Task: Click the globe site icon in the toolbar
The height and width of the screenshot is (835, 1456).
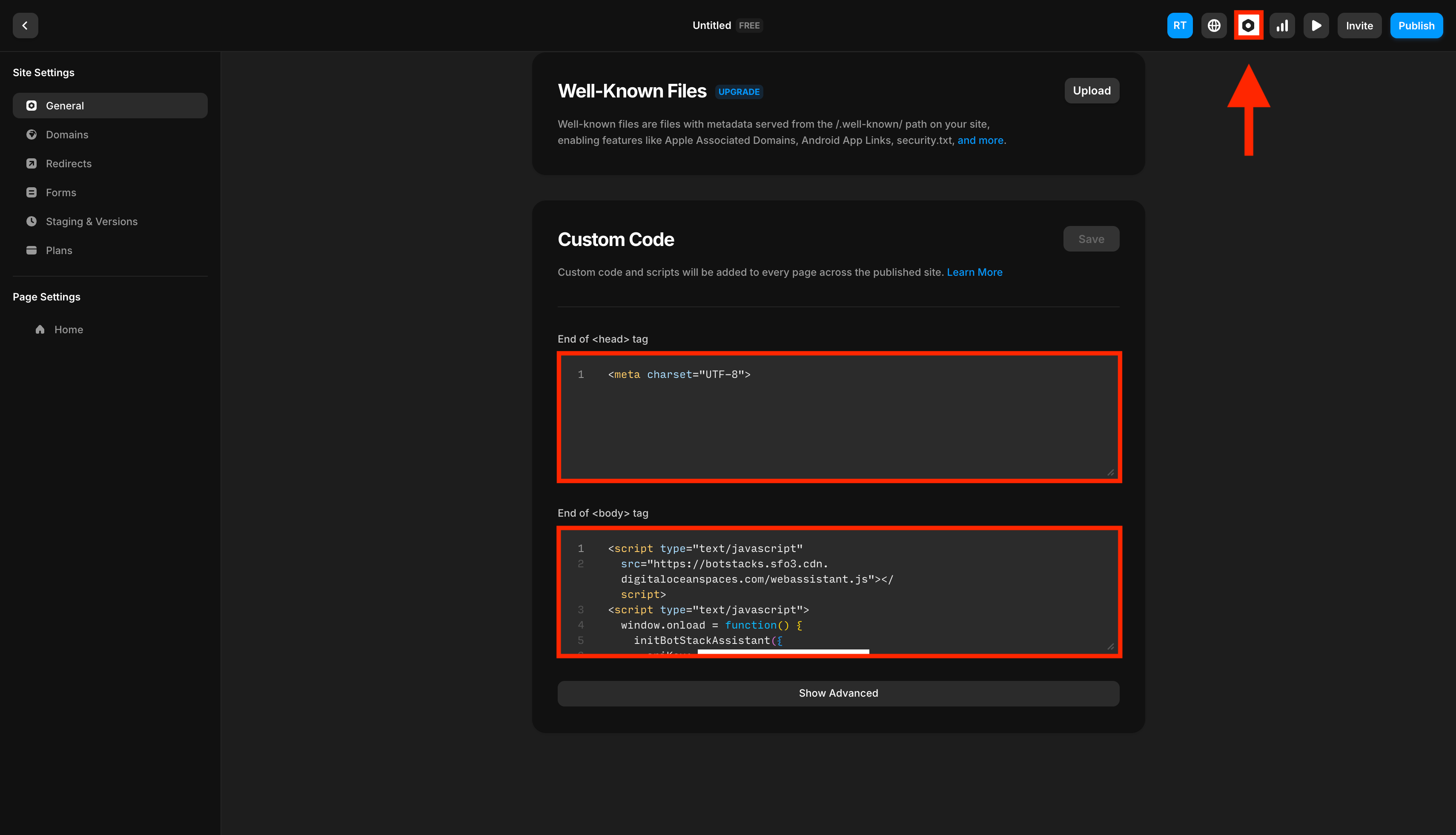Action: (1215, 25)
